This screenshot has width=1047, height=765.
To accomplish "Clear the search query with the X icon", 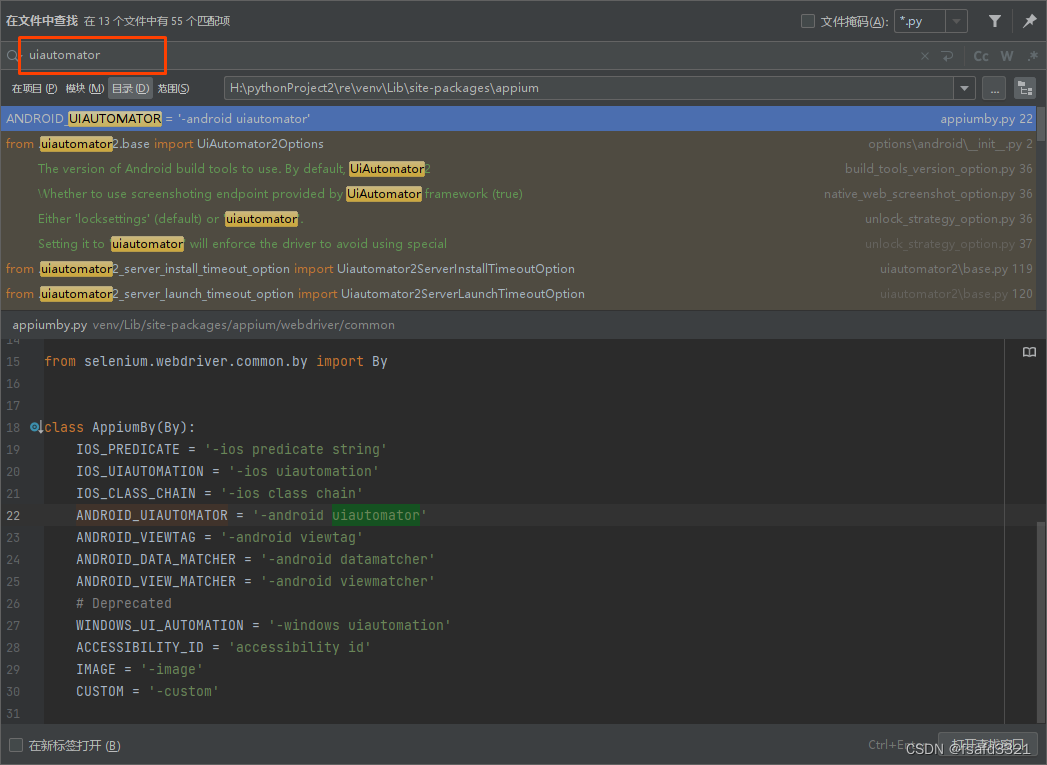I will [x=925, y=56].
